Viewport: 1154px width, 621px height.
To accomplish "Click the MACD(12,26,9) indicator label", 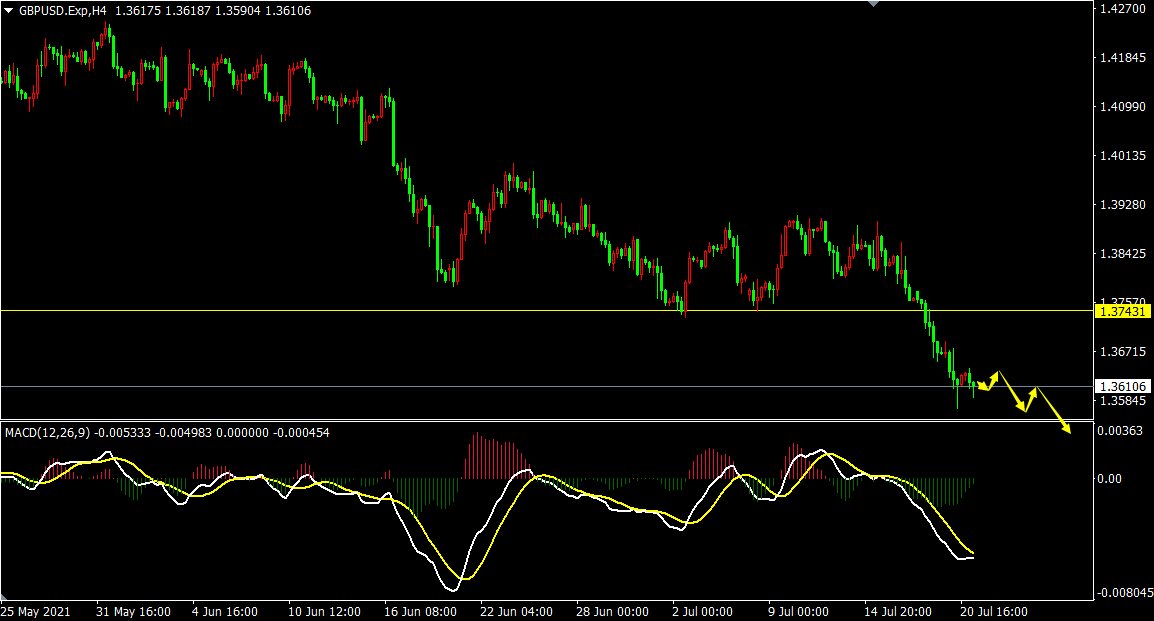I will pos(47,433).
